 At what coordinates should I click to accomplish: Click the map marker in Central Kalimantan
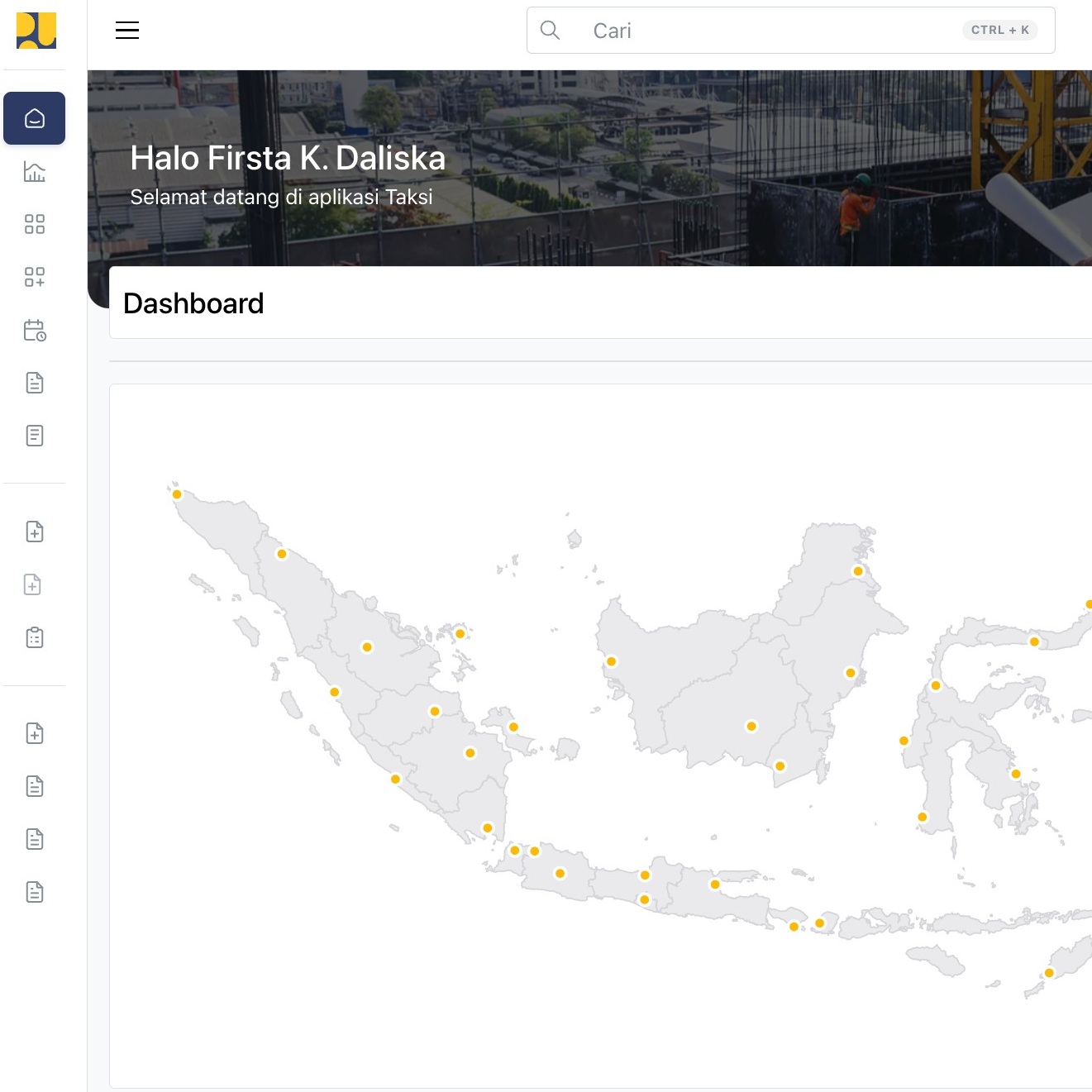coord(751,727)
